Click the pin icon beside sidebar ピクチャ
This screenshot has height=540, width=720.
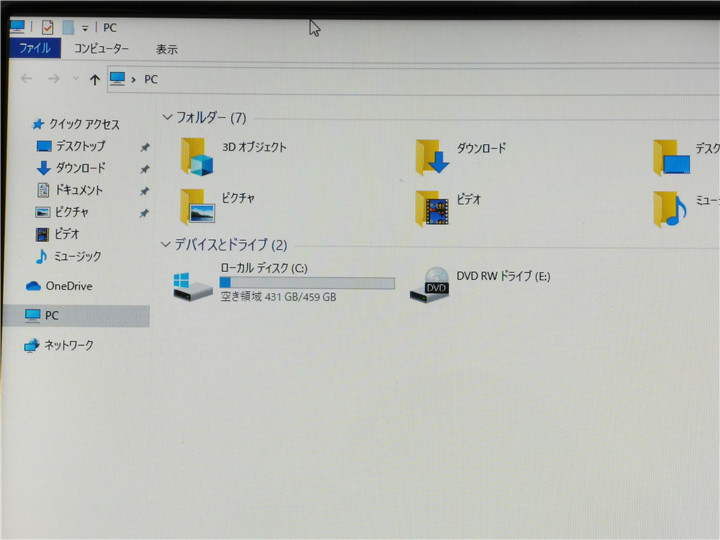pos(145,213)
